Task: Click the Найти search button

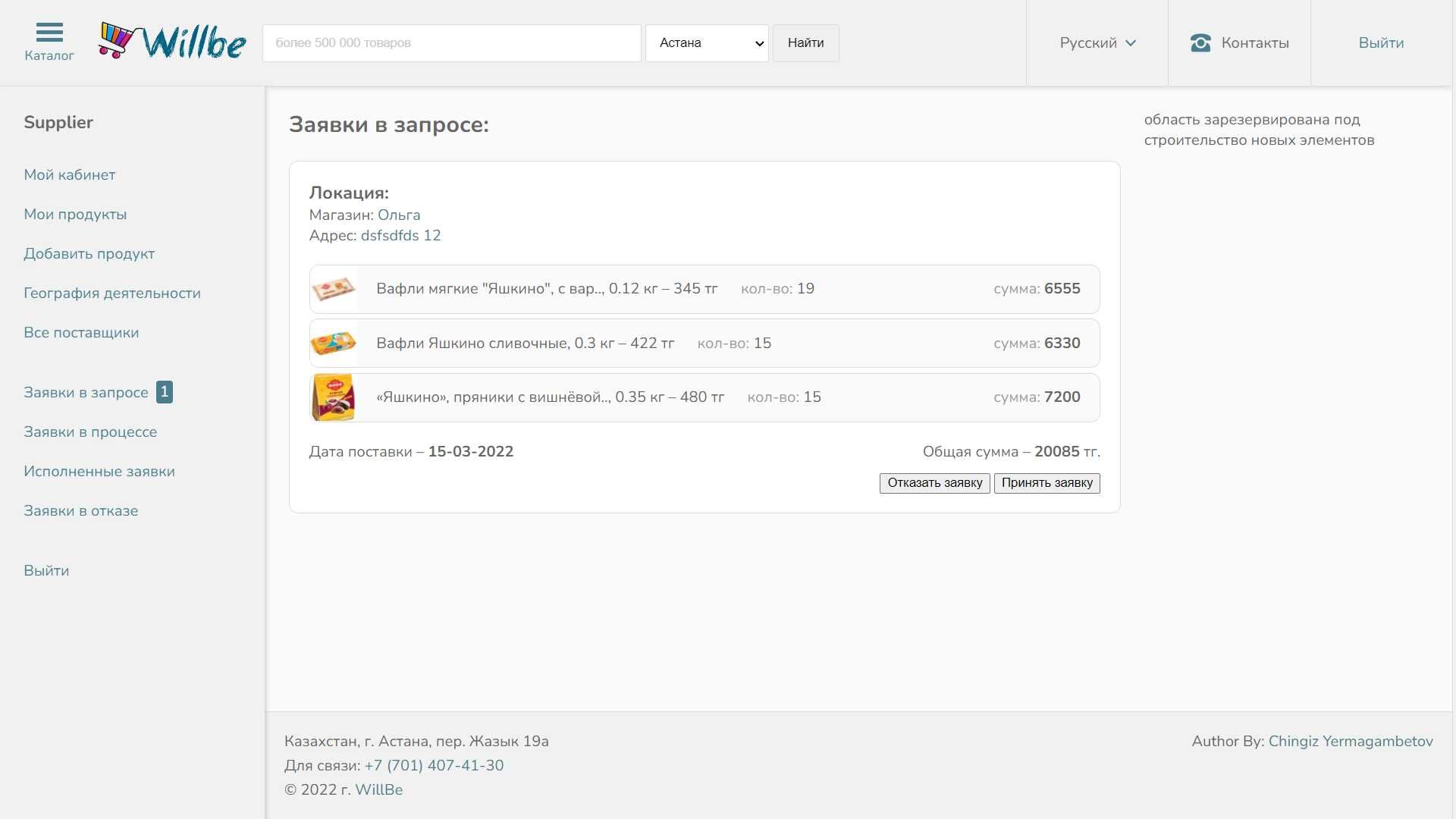Action: [x=805, y=43]
